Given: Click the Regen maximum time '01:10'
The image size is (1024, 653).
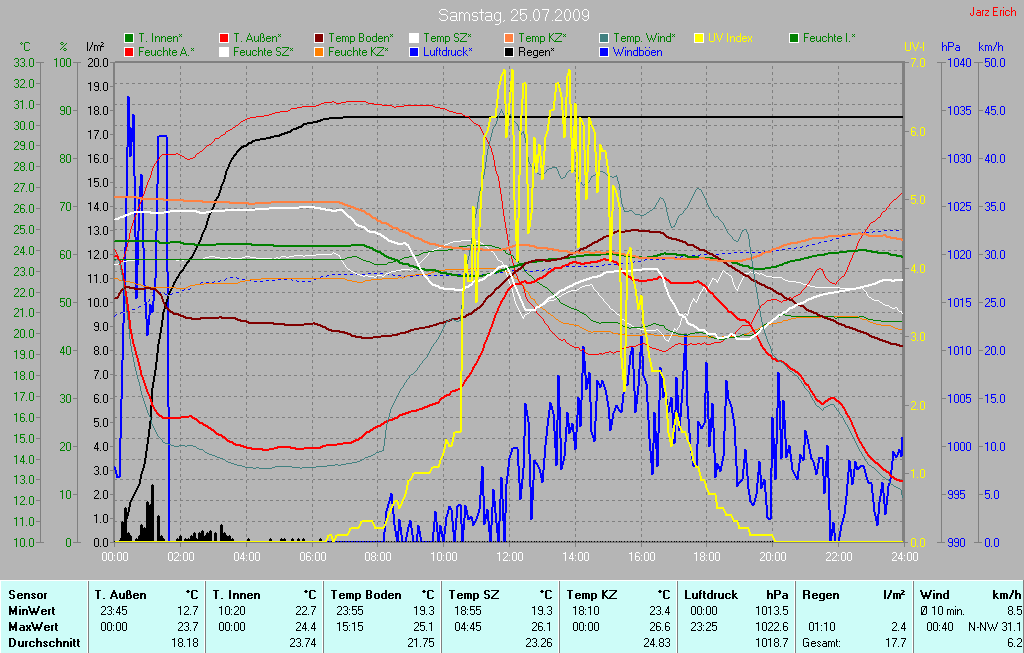Looking at the screenshot, I should 822,626.
